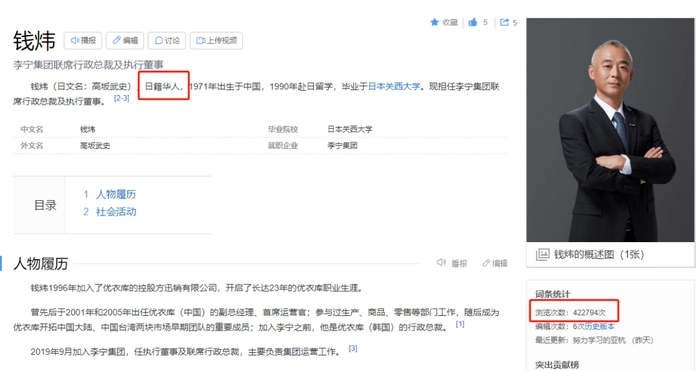Open the 历史版本 history link

[600, 326]
